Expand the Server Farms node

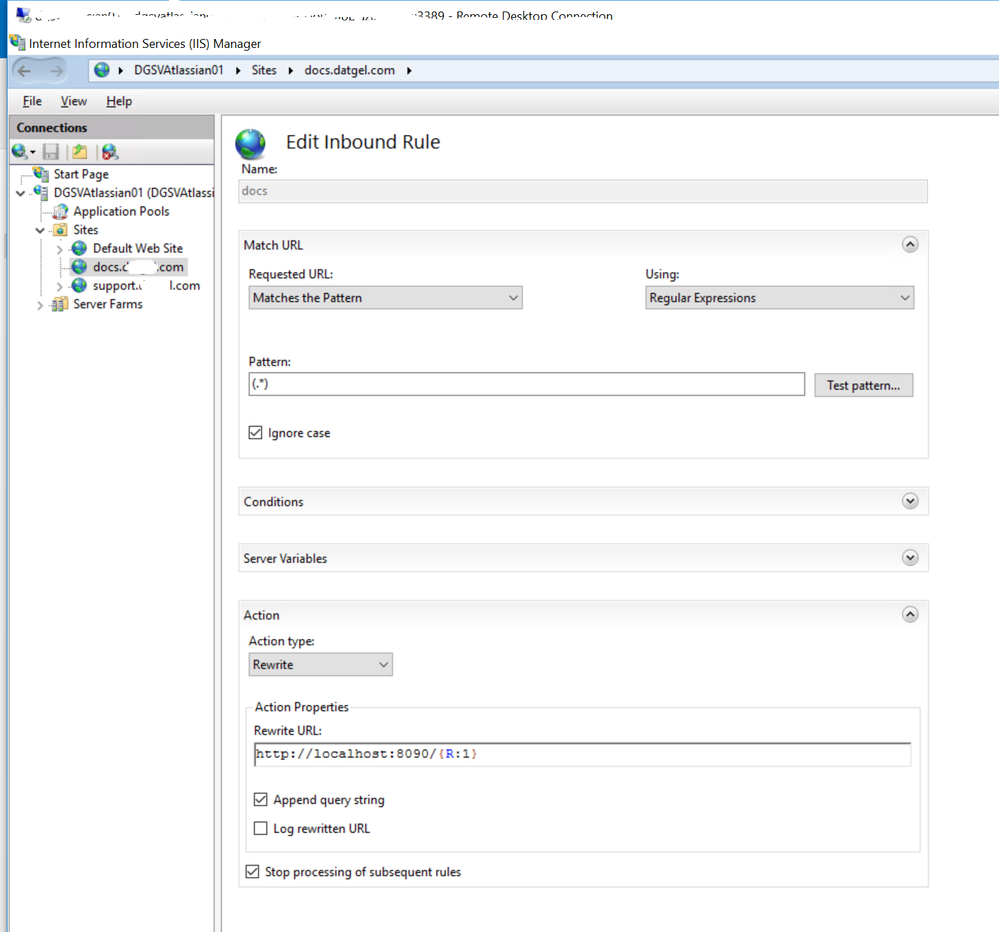40,305
